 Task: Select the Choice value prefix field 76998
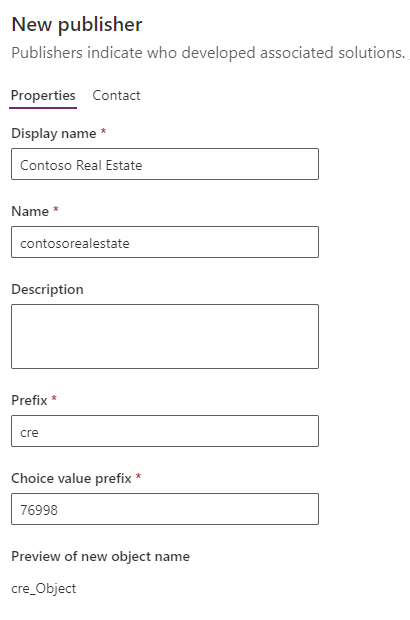[x=165, y=509]
